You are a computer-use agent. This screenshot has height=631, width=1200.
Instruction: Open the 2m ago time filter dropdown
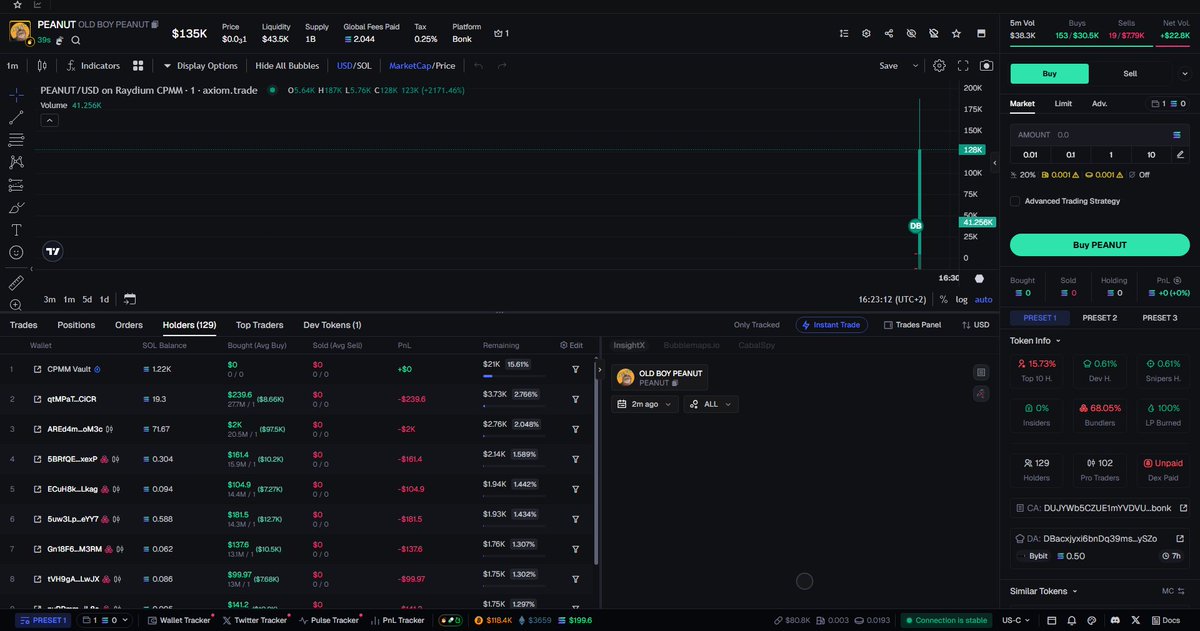[x=645, y=404]
